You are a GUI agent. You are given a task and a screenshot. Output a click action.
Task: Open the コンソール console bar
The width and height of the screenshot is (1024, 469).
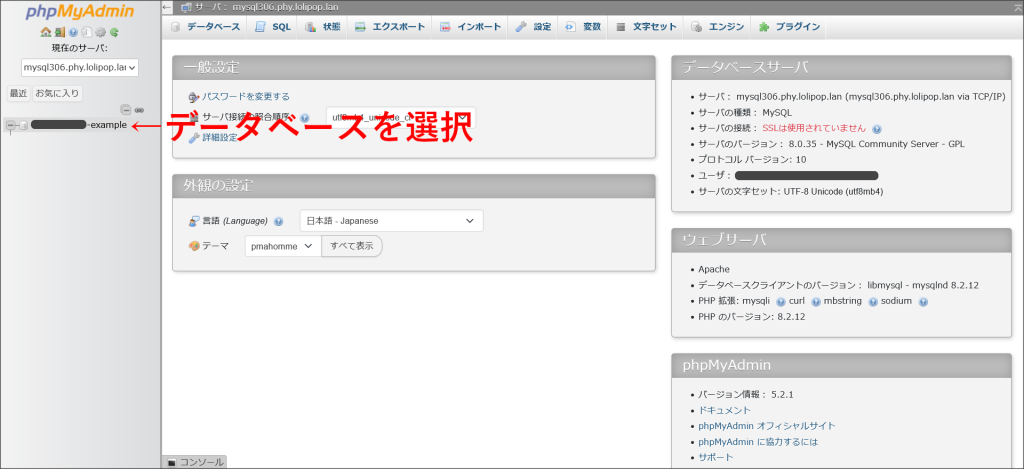[x=195, y=462]
